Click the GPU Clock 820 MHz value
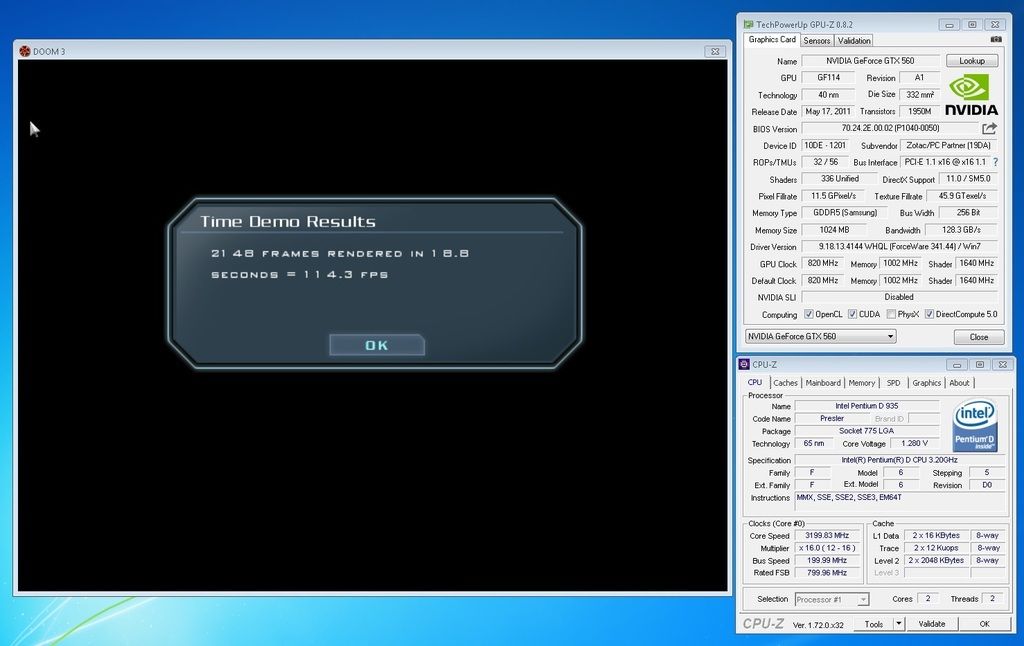The width and height of the screenshot is (1024, 646). click(823, 263)
